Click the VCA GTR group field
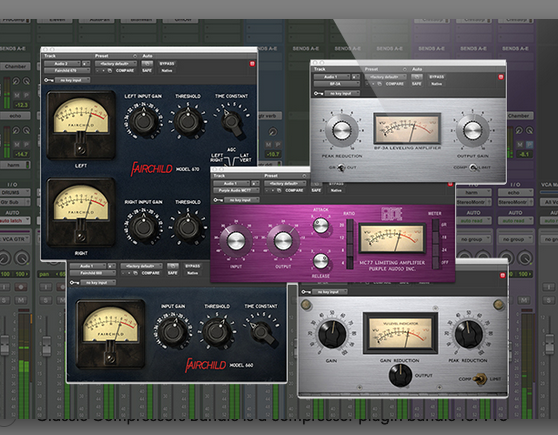This screenshot has height=435, width=558. 15,239
